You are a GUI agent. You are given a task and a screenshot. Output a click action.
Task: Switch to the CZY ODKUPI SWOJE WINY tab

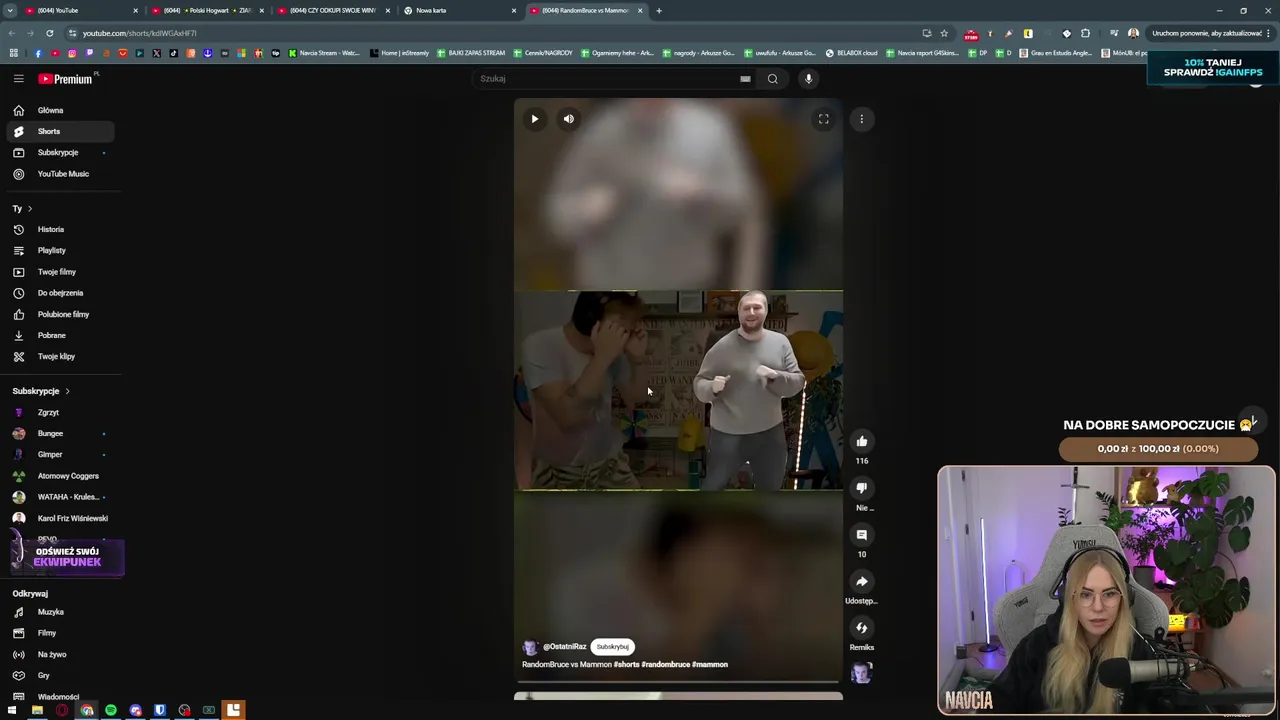(333, 10)
